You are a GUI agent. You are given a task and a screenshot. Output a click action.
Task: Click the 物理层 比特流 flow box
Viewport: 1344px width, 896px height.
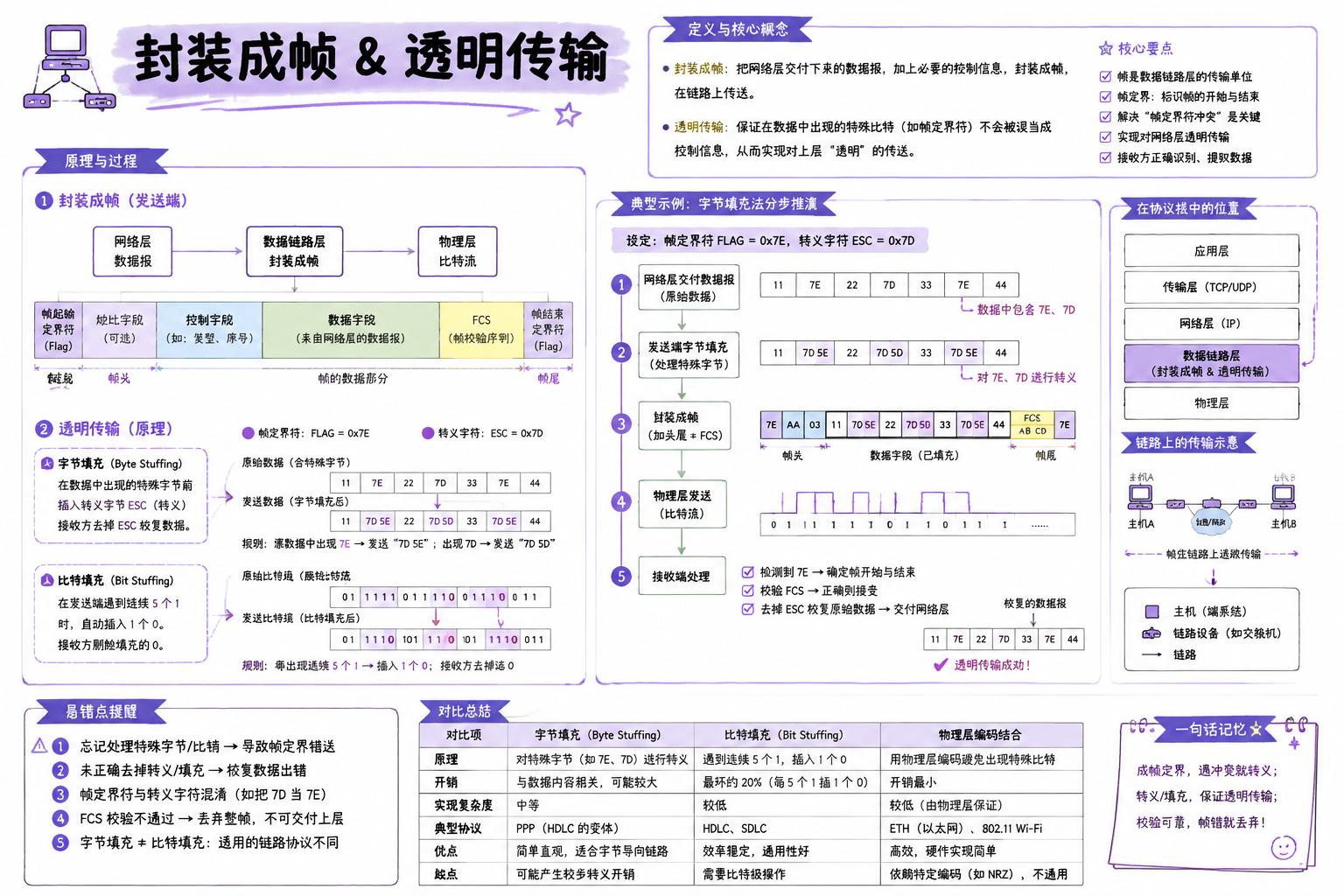click(457, 251)
